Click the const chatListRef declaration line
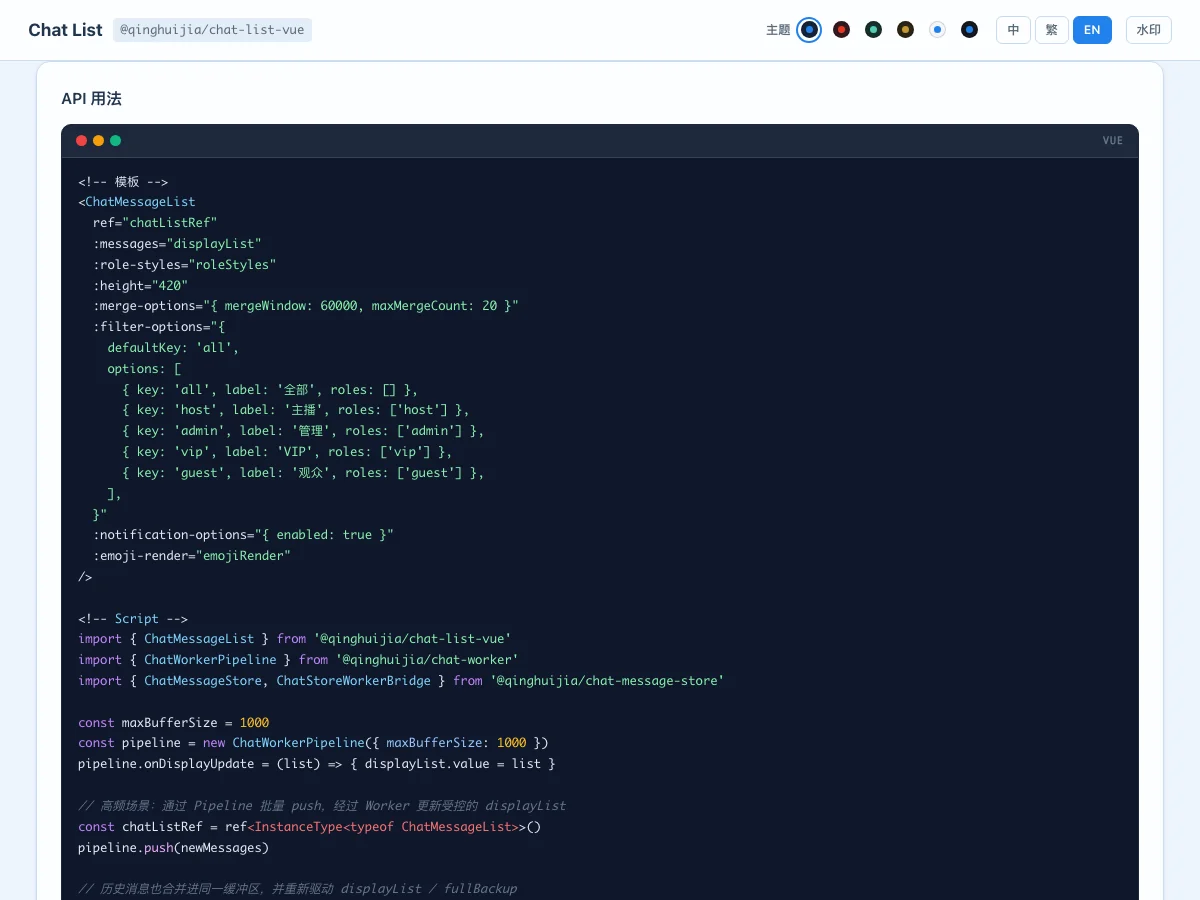The image size is (1200, 900). (x=310, y=826)
